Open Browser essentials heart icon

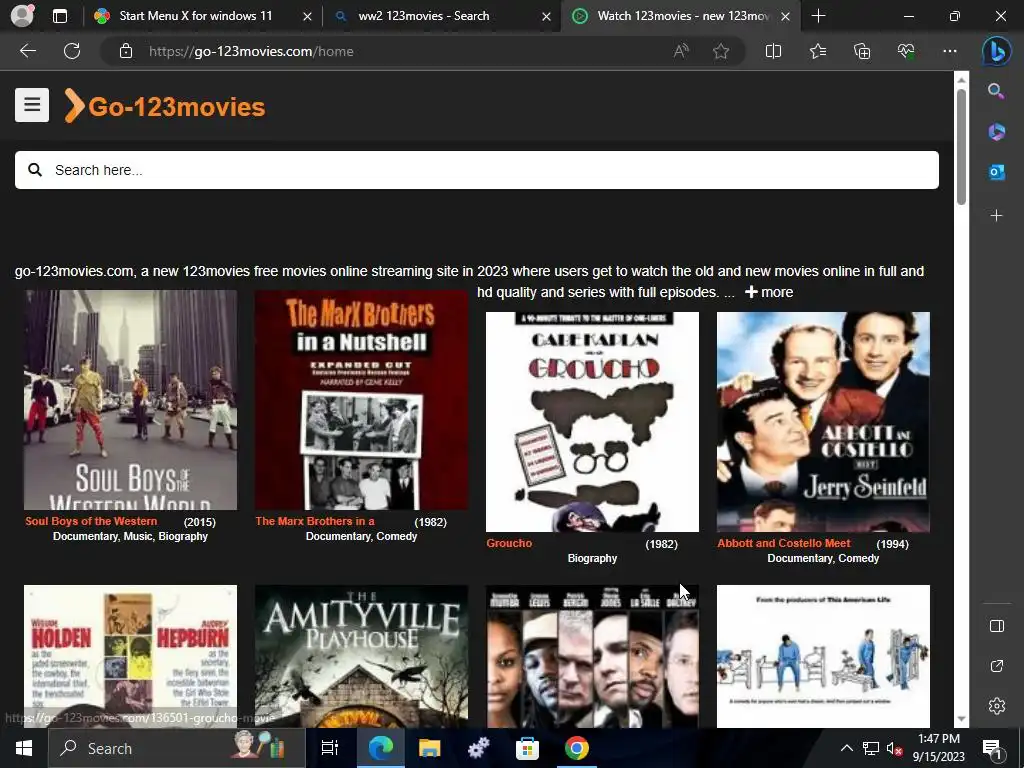(x=906, y=51)
